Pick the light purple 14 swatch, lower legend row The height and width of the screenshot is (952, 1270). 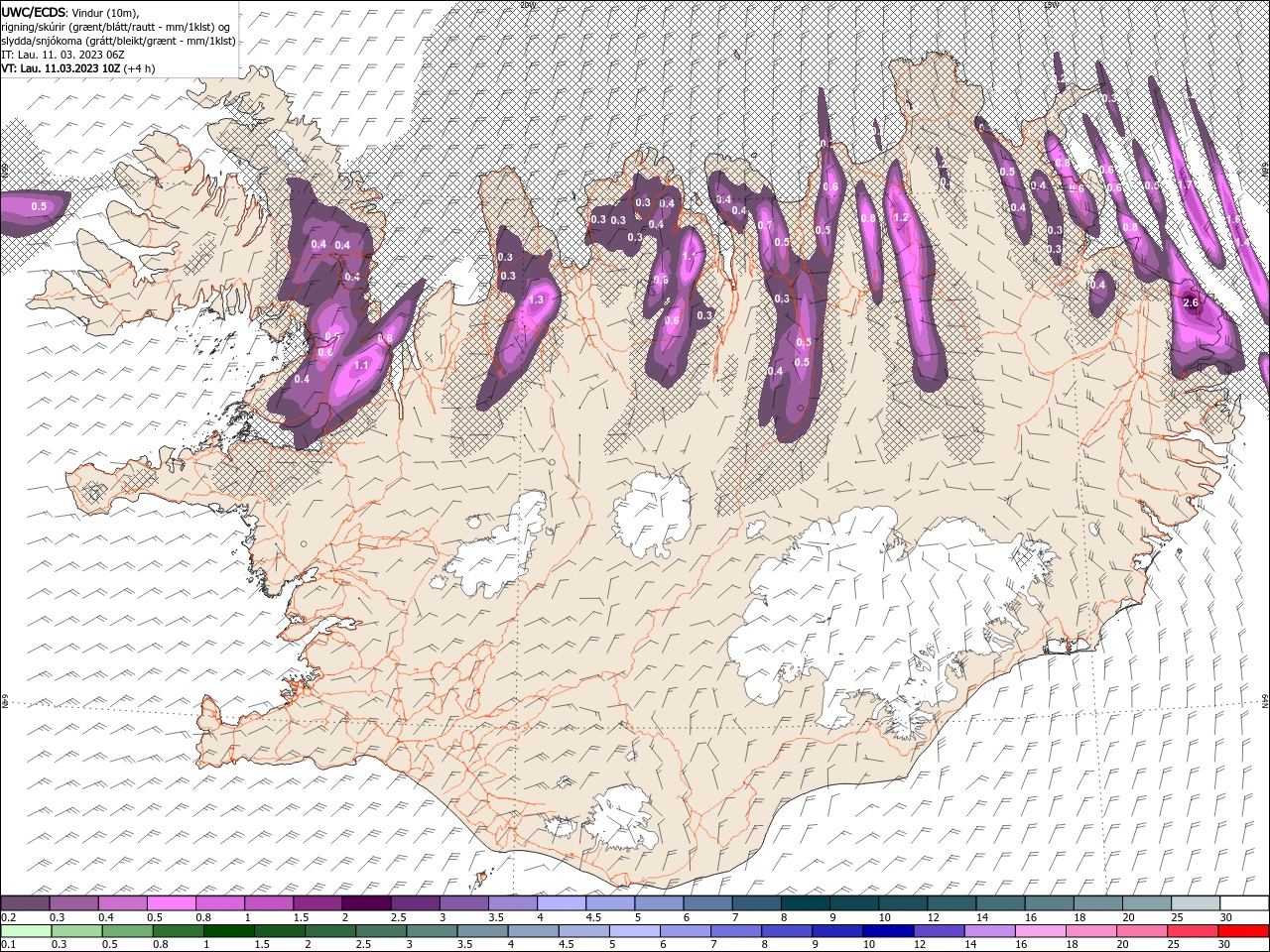[x=989, y=931]
